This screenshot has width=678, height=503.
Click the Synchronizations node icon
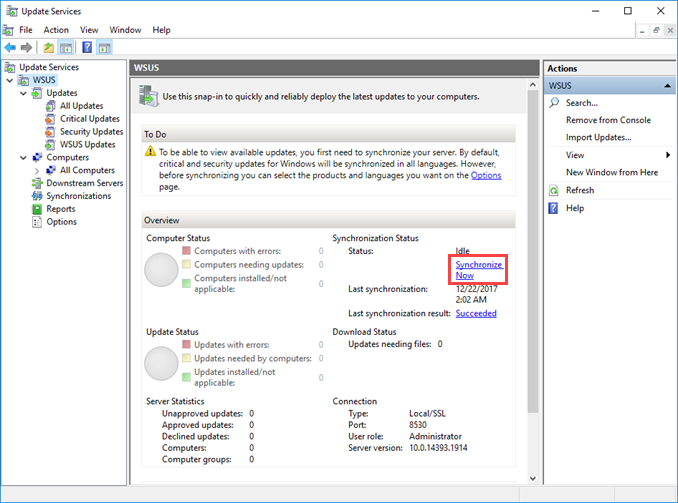37,196
